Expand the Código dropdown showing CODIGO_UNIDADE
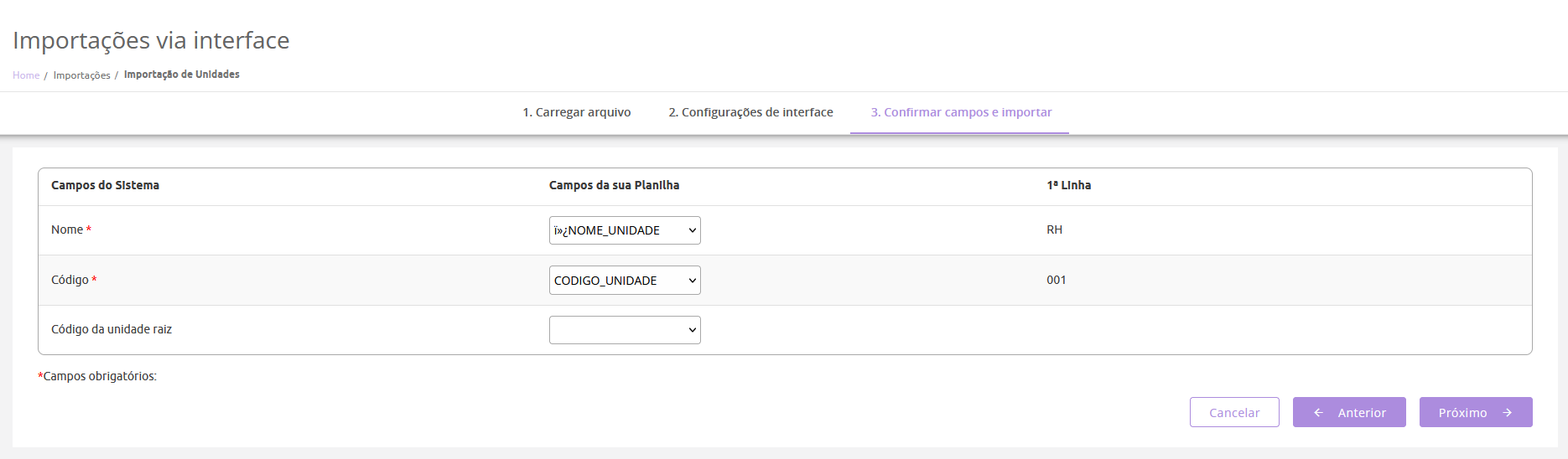The height and width of the screenshot is (459, 1568). tap(625, 281)
